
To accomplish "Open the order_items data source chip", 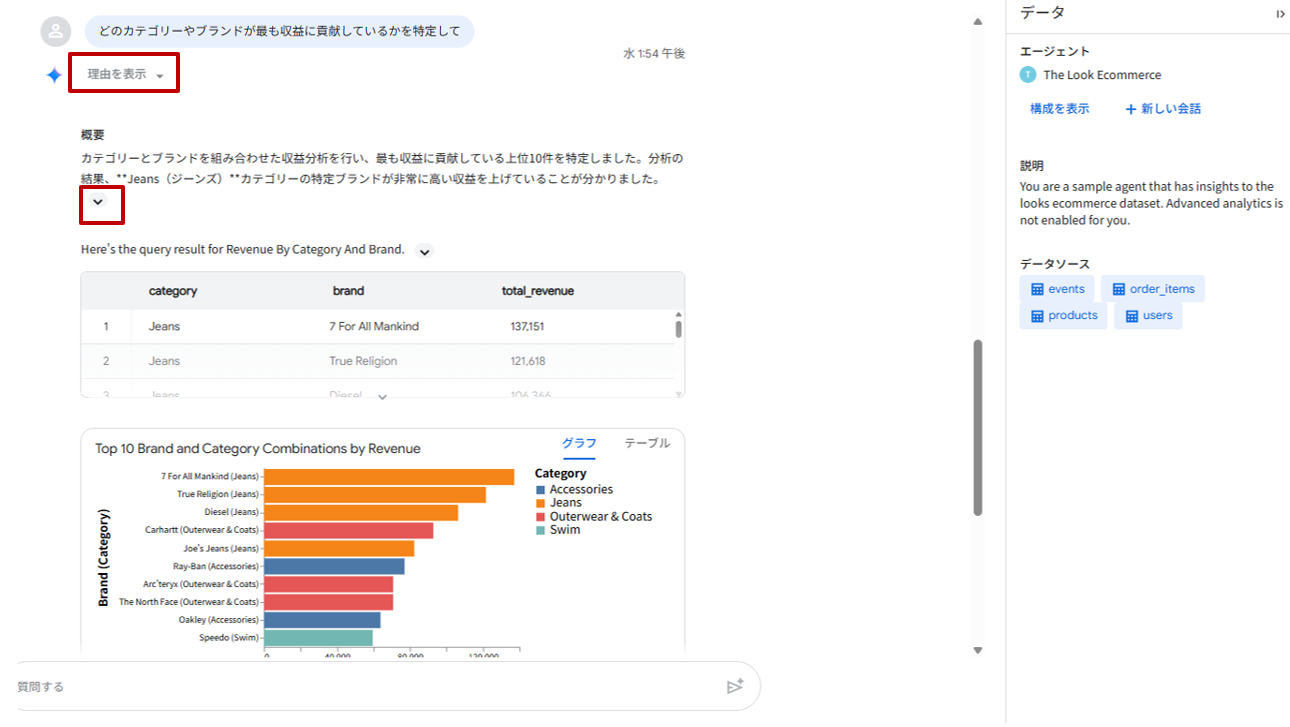I will [1152, 289].
